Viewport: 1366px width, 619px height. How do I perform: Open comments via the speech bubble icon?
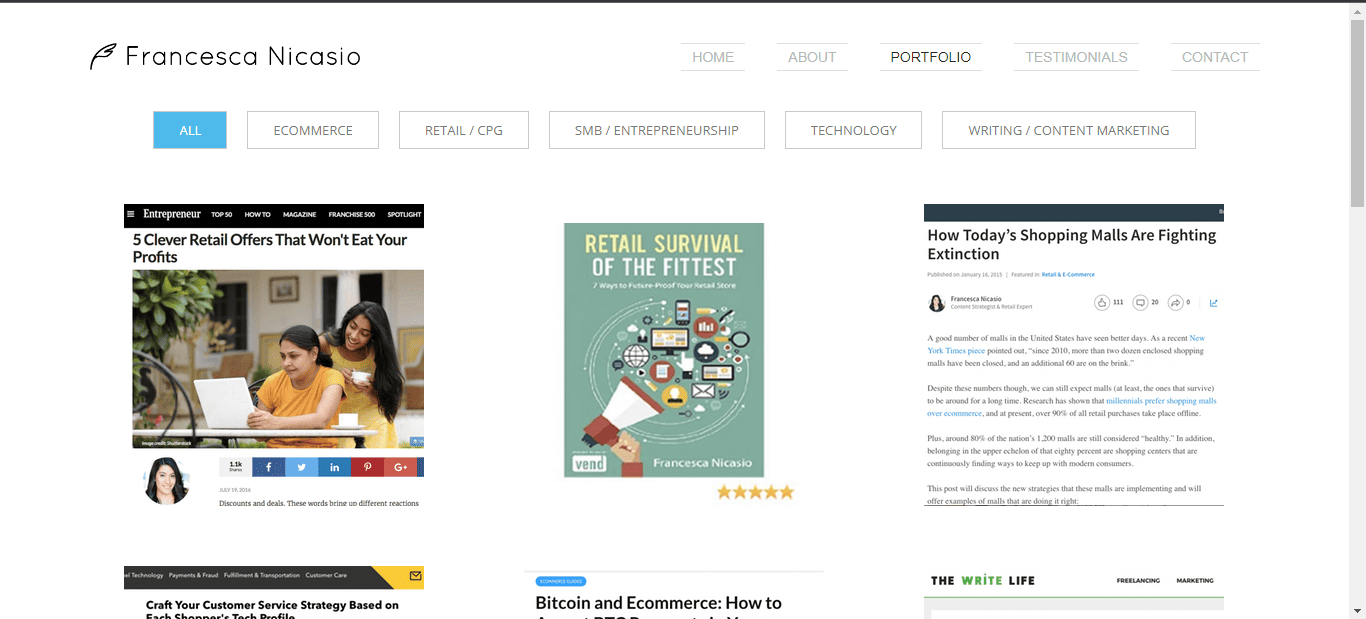pos(1140,302)
